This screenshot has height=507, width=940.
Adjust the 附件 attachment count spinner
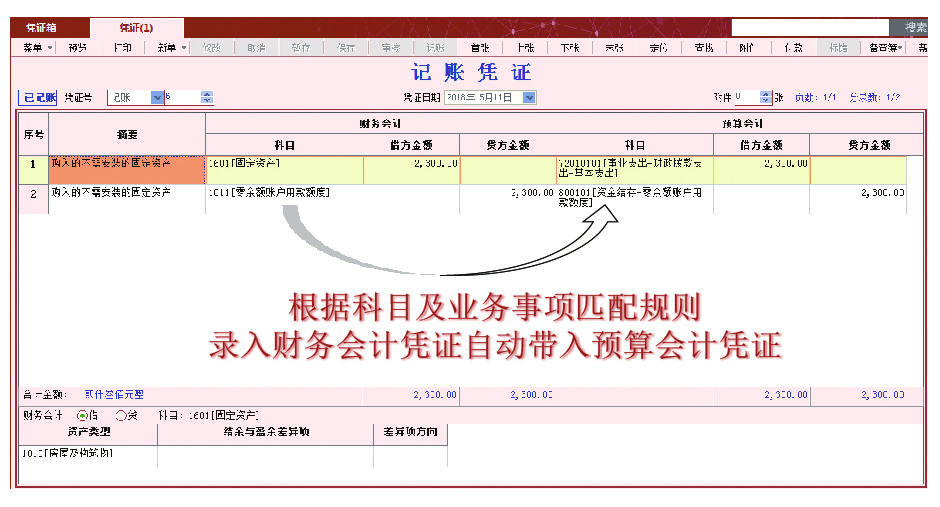[x=765, y=97]
